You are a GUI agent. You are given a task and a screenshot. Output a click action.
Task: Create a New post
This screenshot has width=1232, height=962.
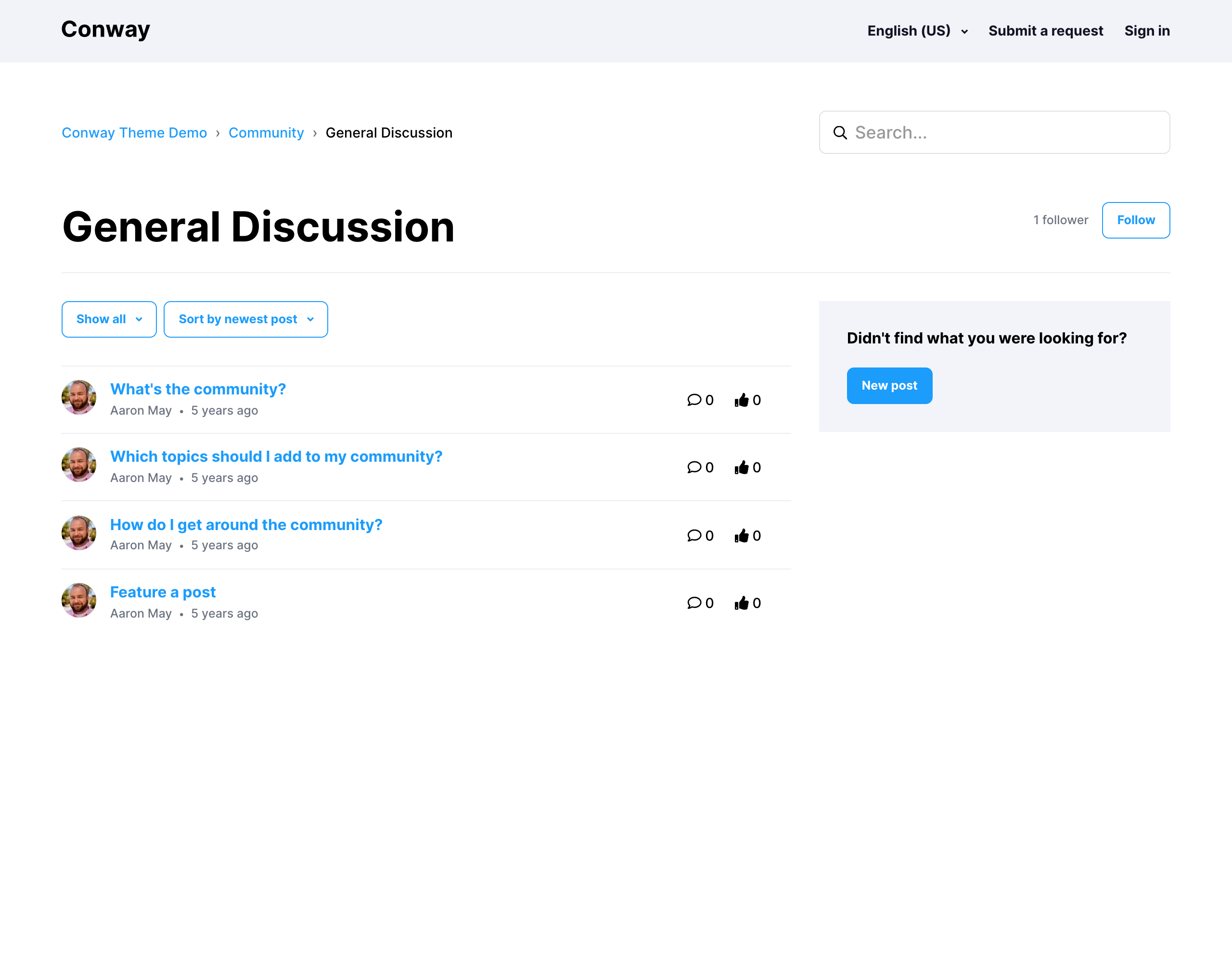click(x=889, y=386)
